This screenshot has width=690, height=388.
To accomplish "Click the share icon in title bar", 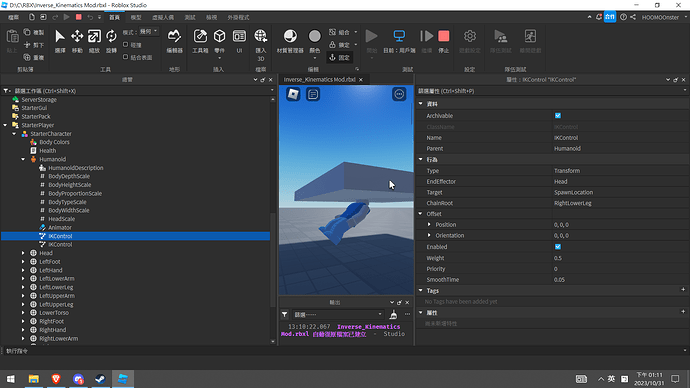I will [x=633, y=17].
